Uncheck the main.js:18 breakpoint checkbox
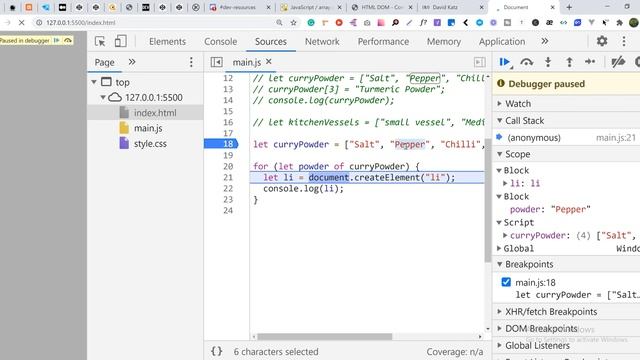This screenshot has height=360, width=640. point(506,282)
